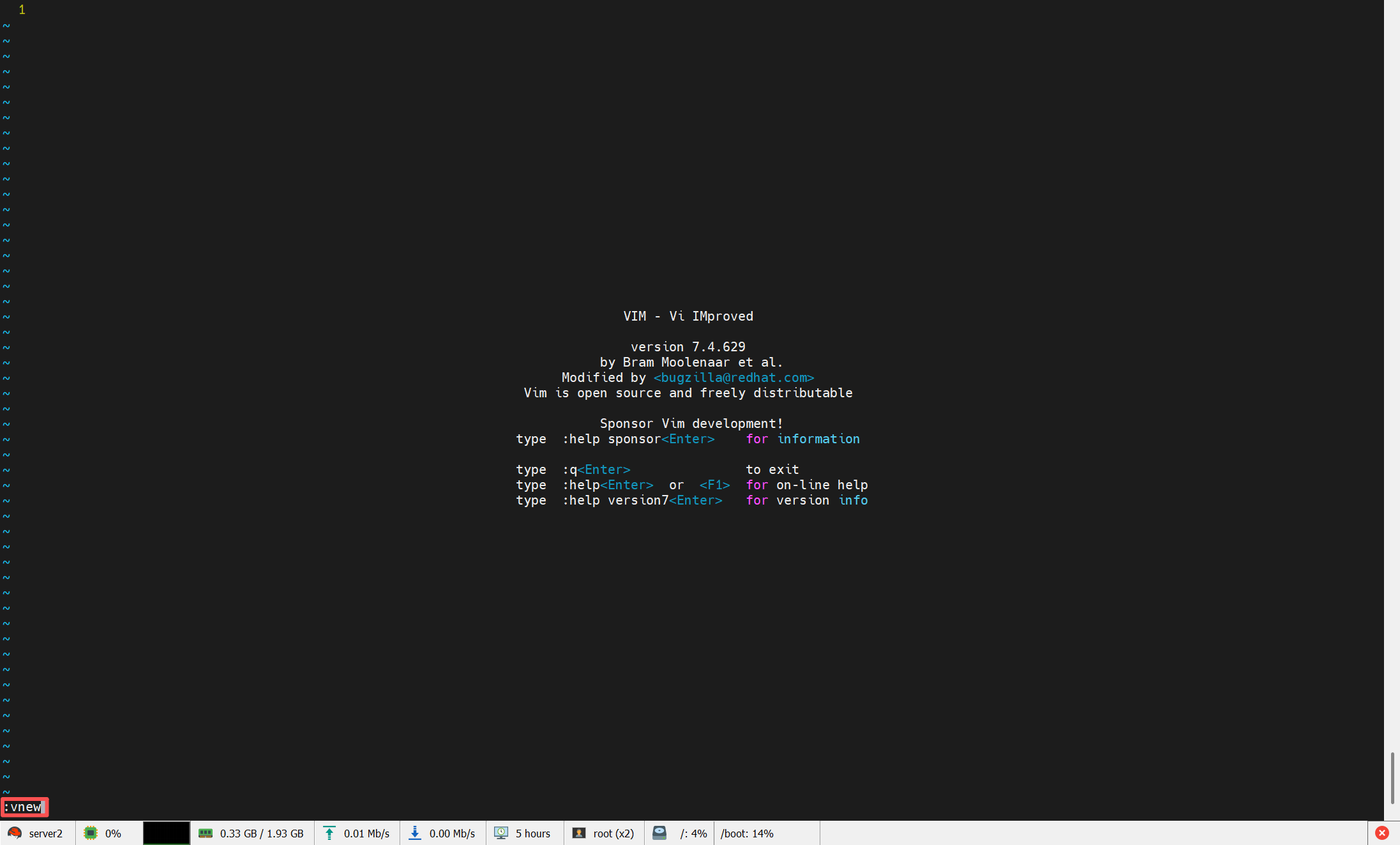
Task: Click 'by Bram Moolenaar et al.' line
Action: (x=691, y=362)
